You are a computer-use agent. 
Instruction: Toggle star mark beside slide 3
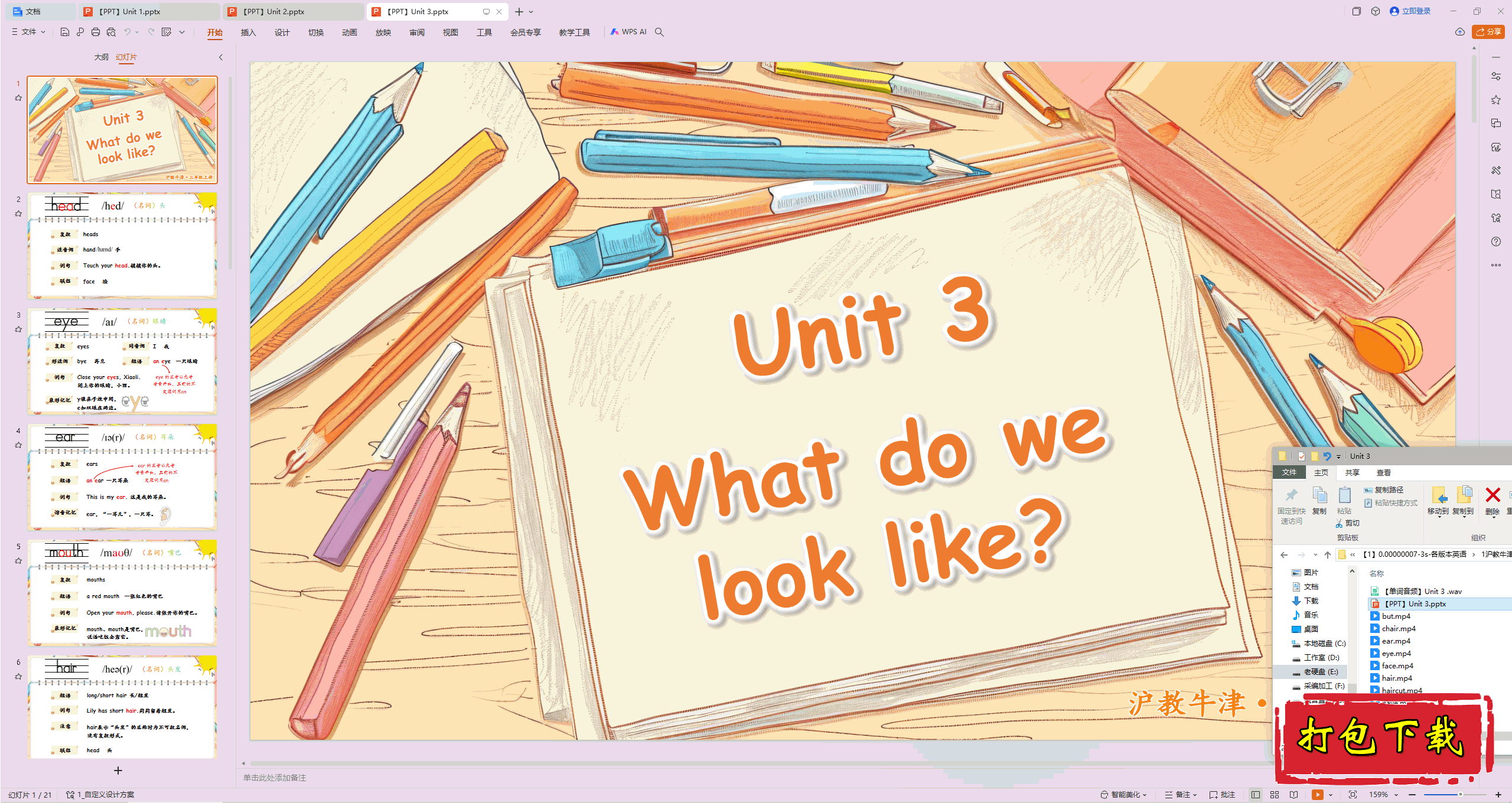(18, 329)
